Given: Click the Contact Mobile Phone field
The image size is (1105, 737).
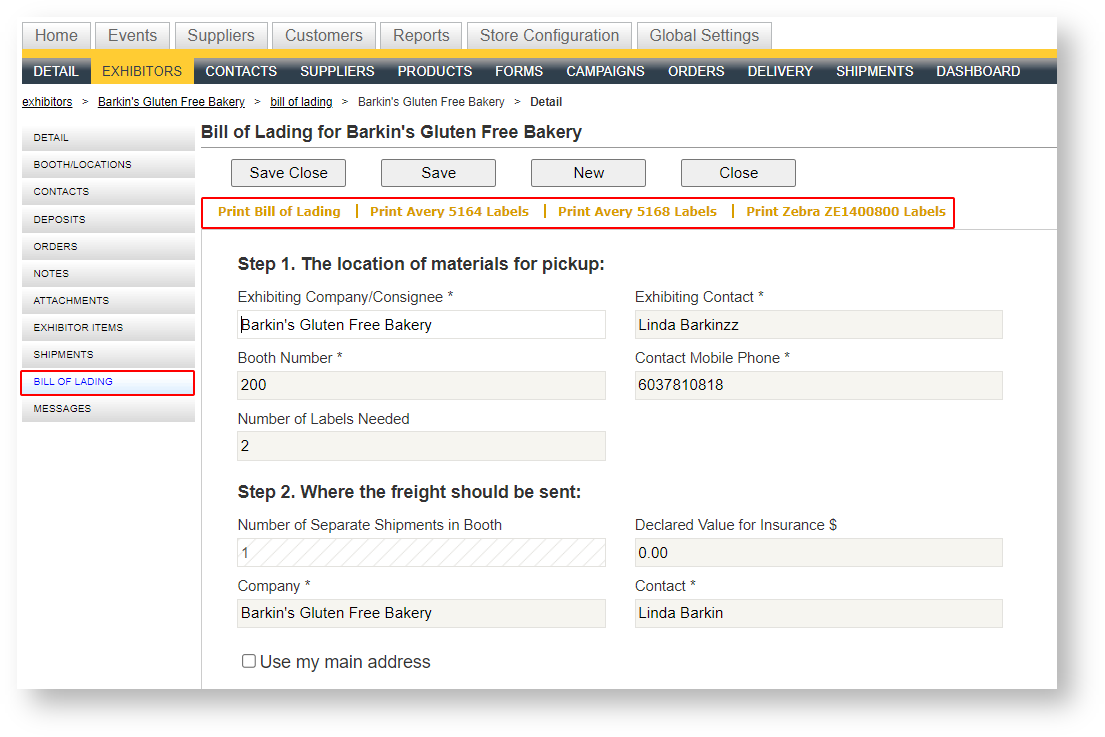Looking at the screenshot, I should point(818,386).
